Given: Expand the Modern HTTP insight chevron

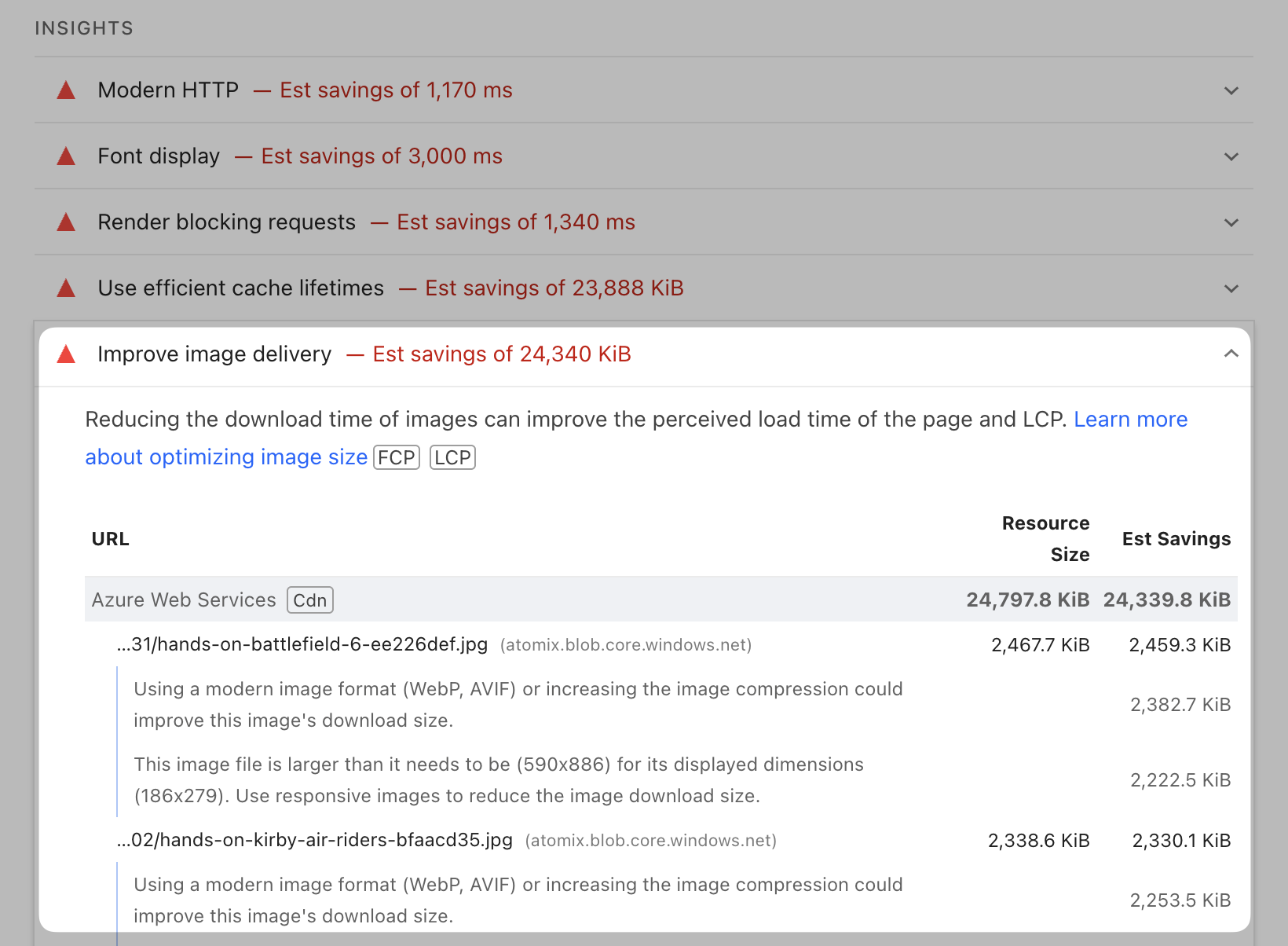Looking at the screenshot, I should tap(1231, 90).
